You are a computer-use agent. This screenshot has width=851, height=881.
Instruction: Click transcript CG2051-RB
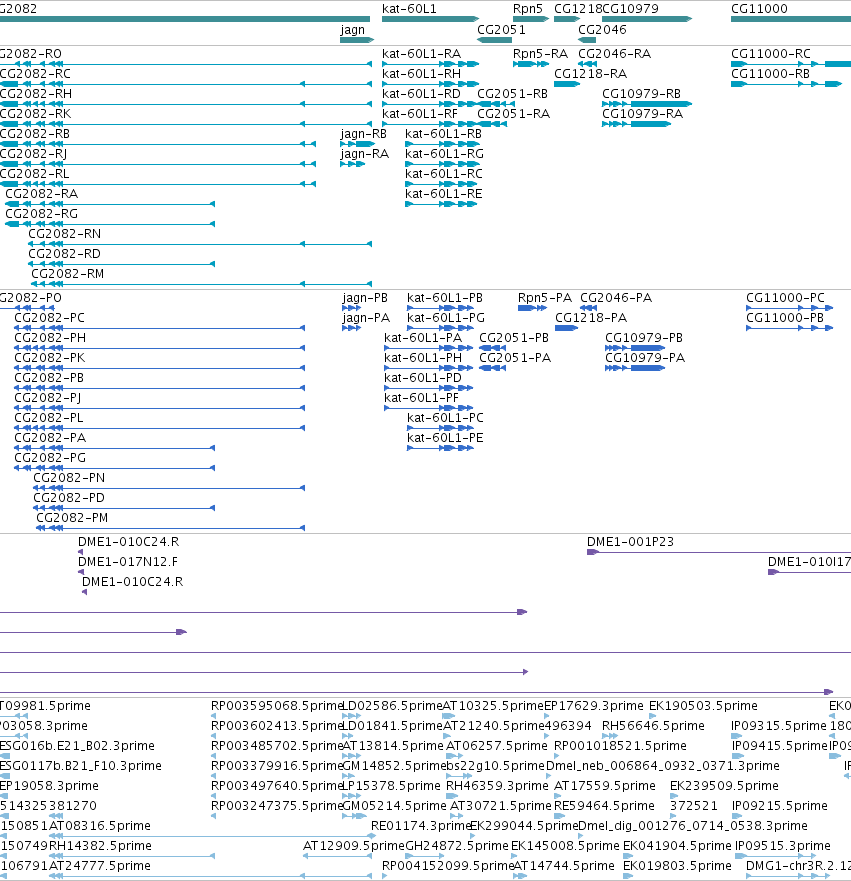pos(512,94)
